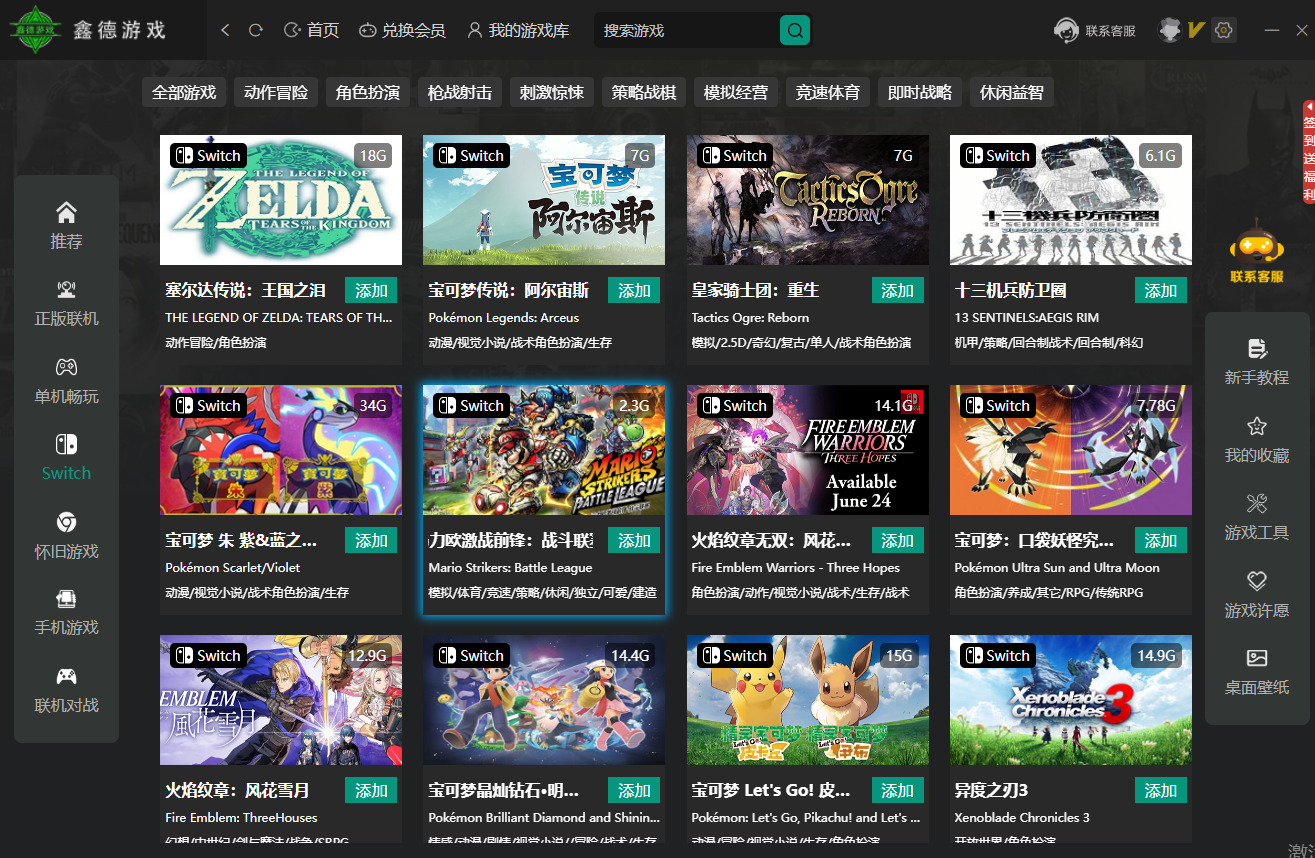Add Pokémon Ultra Sun and Ultra Moon
This screenshot has width=1315, height=858.
(x=1160, y=541)
